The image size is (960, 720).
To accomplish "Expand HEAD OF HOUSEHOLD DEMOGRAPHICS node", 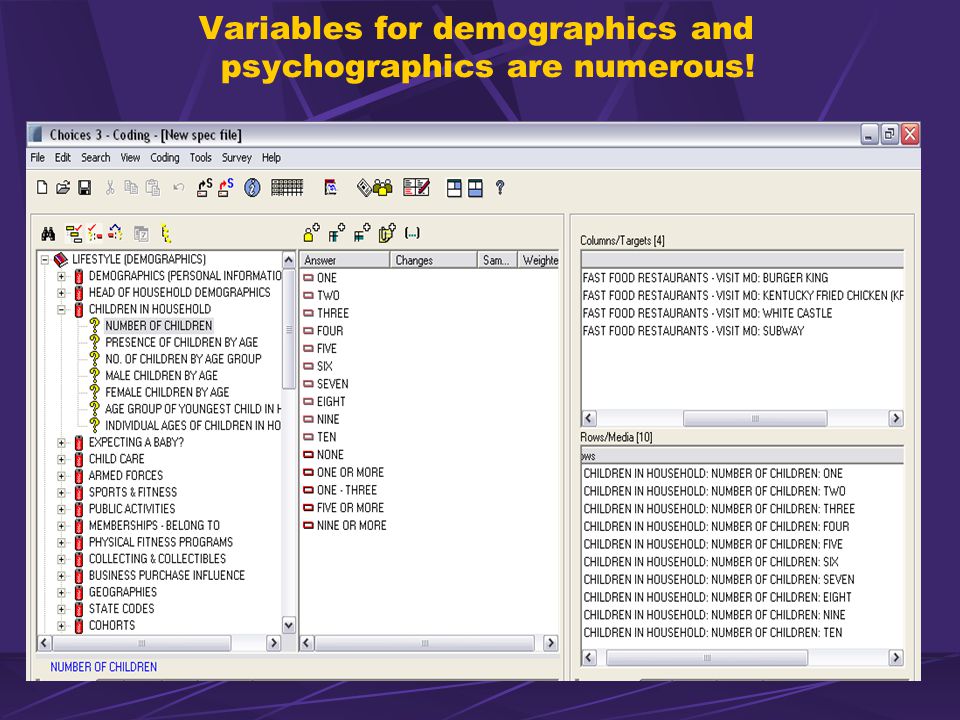I will tap(61, 293).
